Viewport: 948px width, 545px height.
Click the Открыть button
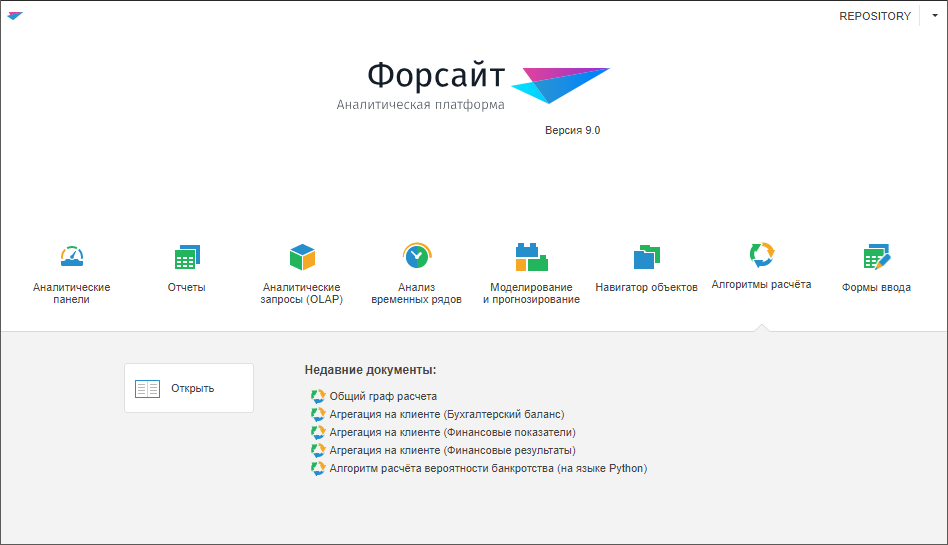[189, 388]
